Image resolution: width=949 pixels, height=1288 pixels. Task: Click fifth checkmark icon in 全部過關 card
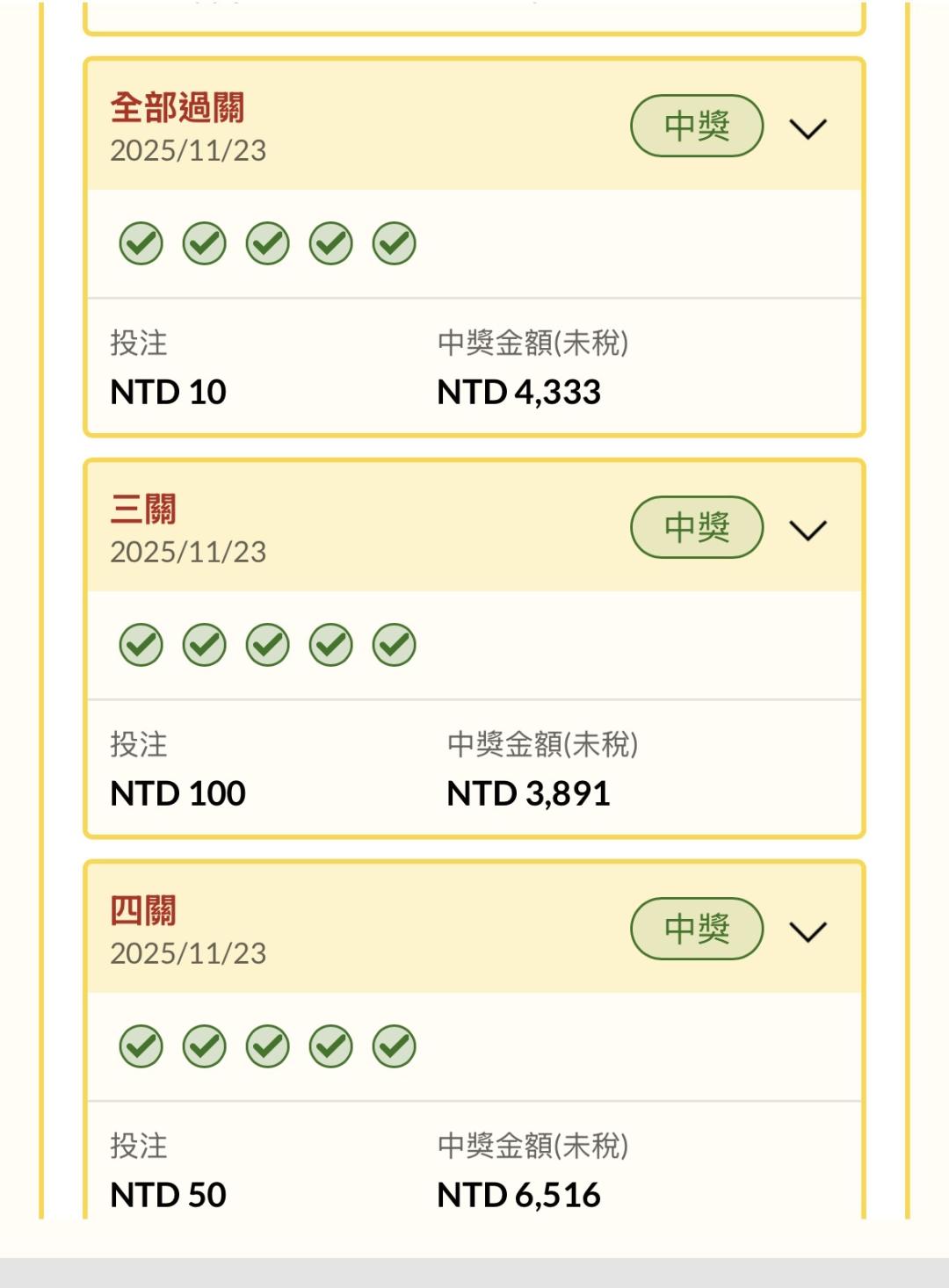(x=395, y=243)
